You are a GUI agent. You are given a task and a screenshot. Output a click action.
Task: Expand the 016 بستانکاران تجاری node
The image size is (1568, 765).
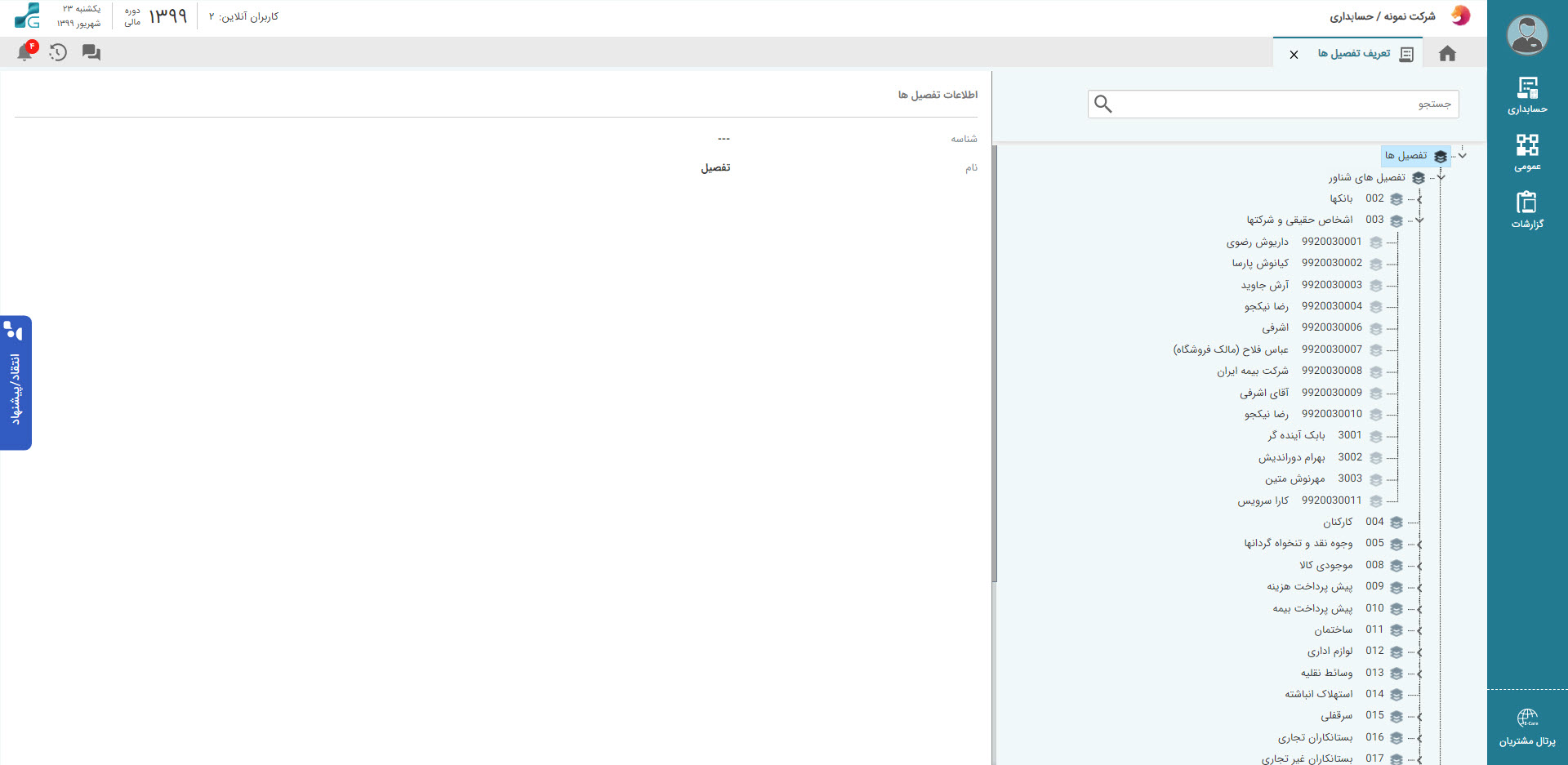click(x=1419, y=738)
